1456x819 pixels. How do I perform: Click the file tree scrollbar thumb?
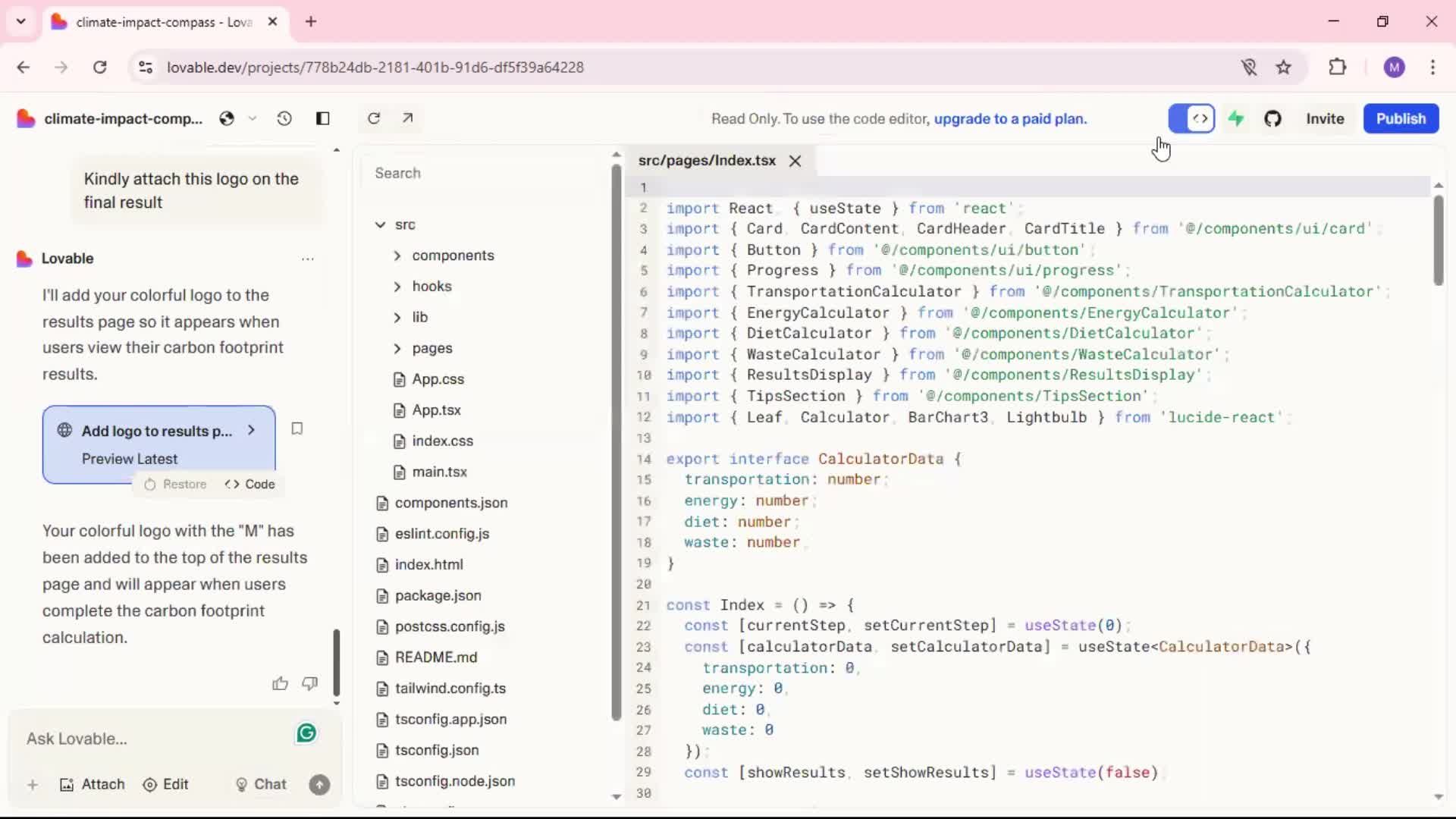tap(616, 443)
